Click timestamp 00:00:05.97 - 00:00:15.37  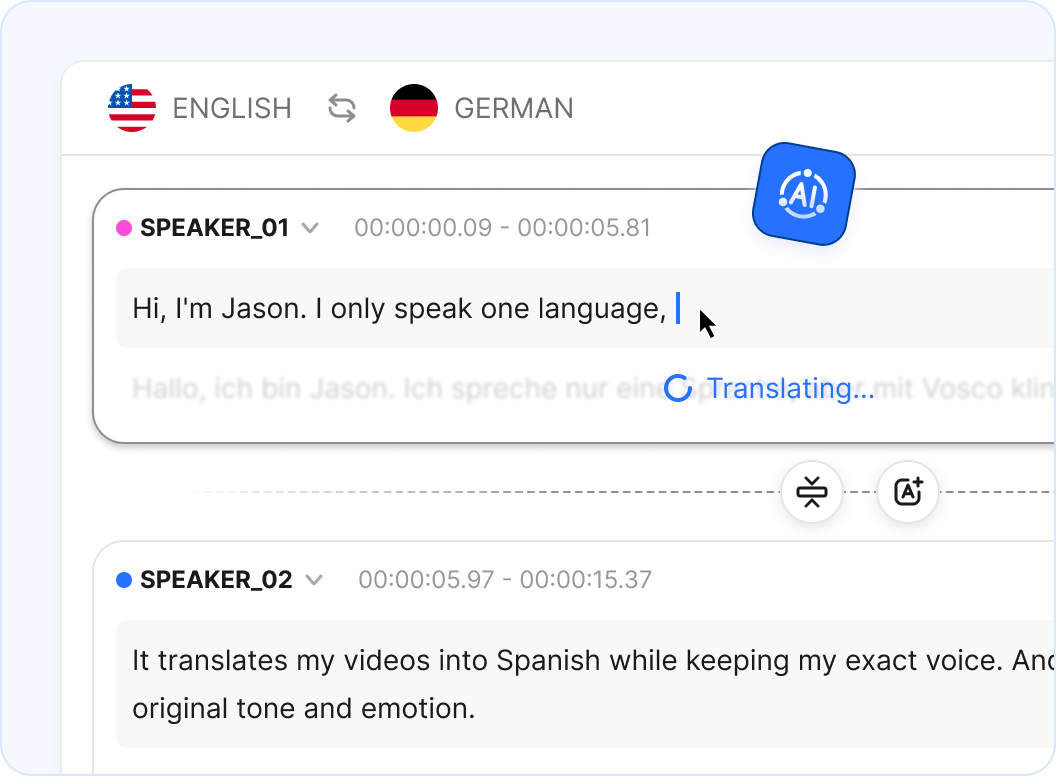click(x=505, y=579)
